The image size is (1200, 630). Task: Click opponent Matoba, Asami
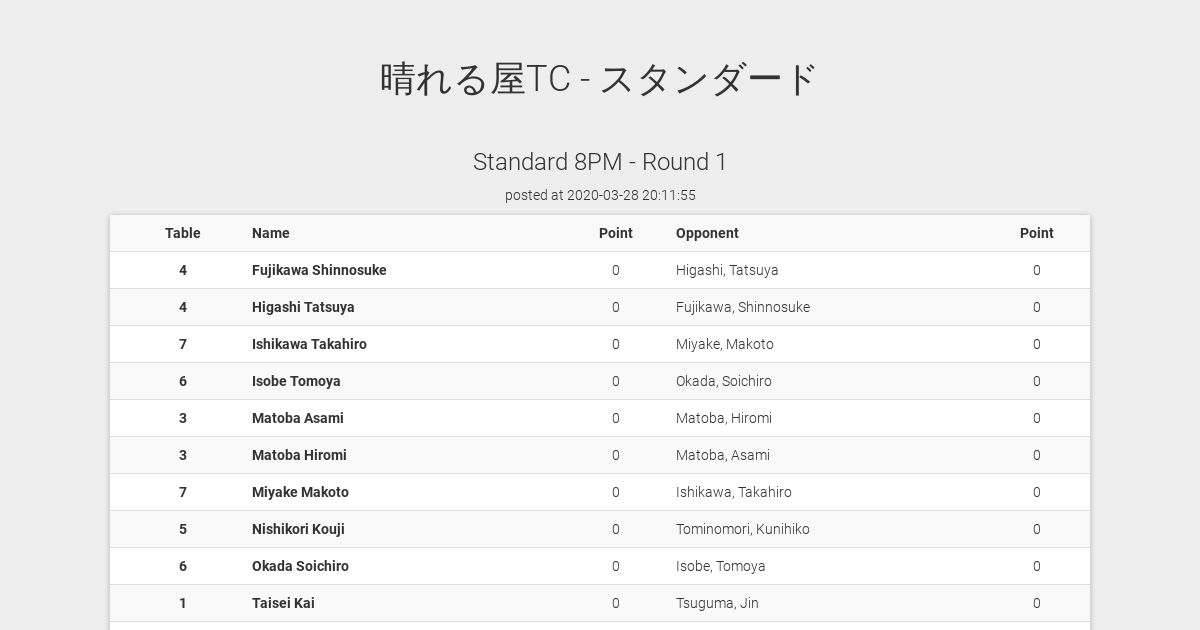point(723,455)
